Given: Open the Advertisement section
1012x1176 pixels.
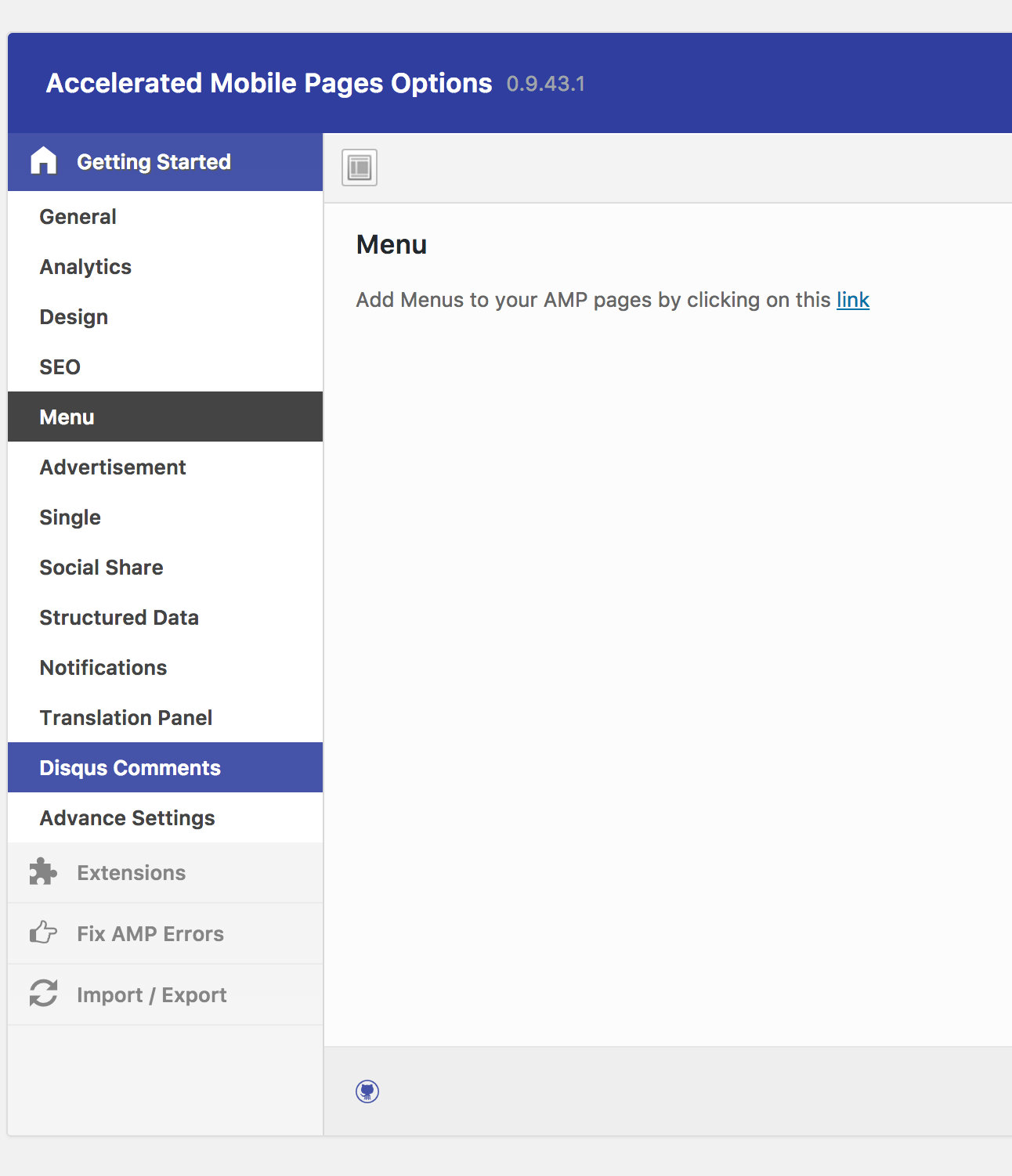Looking at the screenshot, I should [113, 467].
